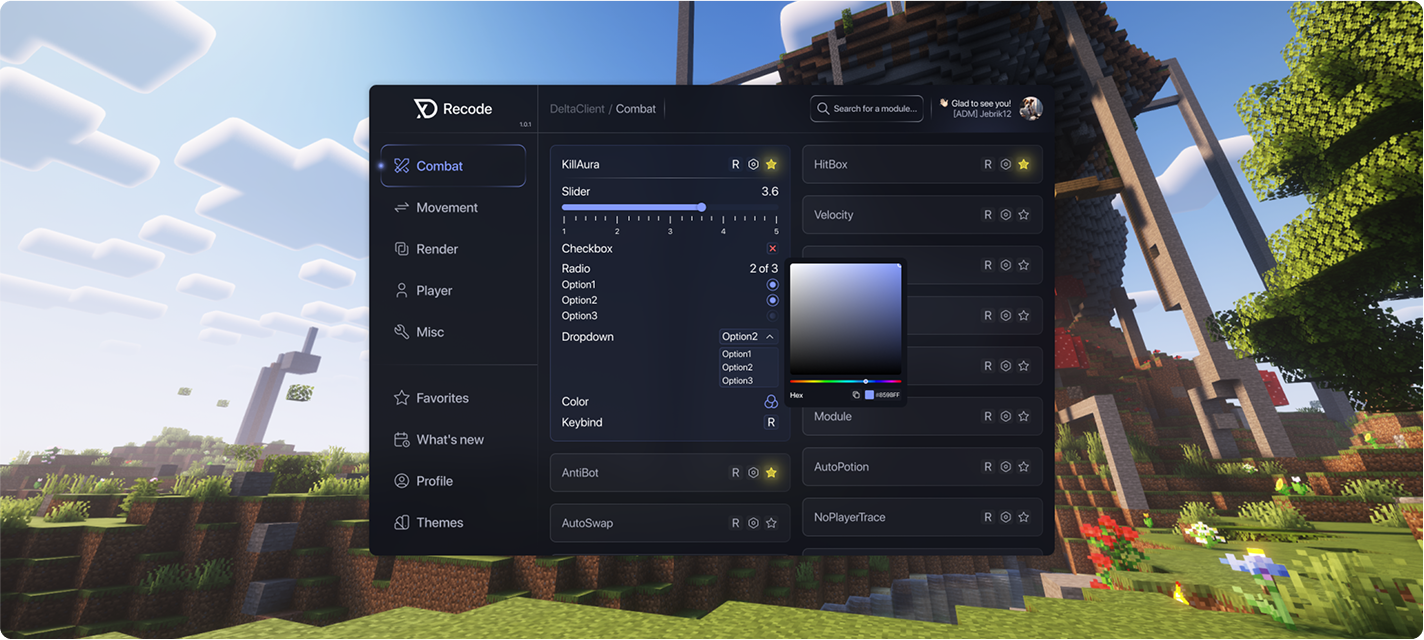
Task: Adjust the hue slider in color picker
Action: tap(845, 381)
